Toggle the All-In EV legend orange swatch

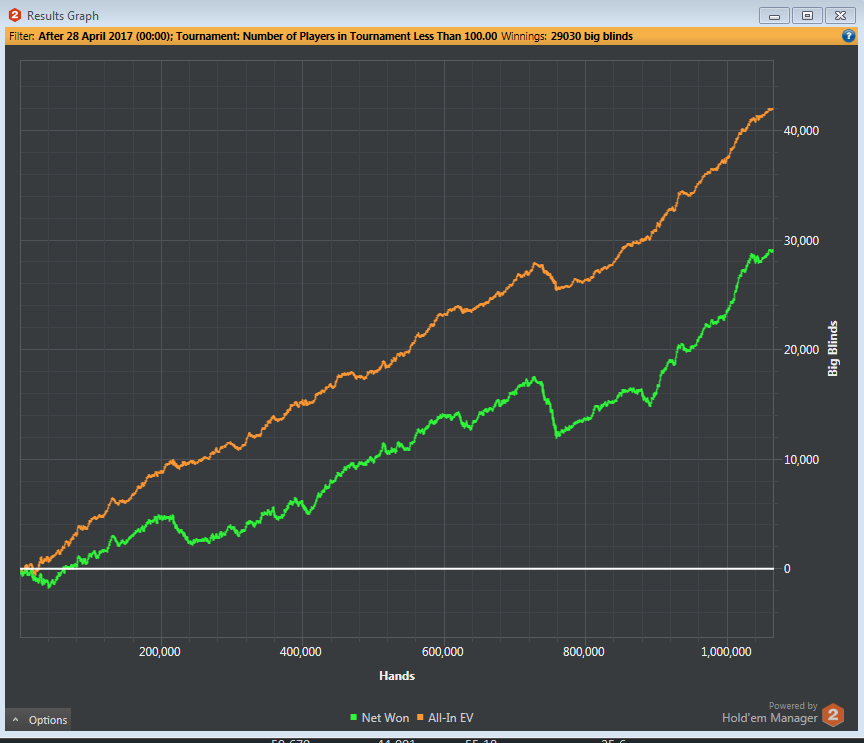click(420, 718)
